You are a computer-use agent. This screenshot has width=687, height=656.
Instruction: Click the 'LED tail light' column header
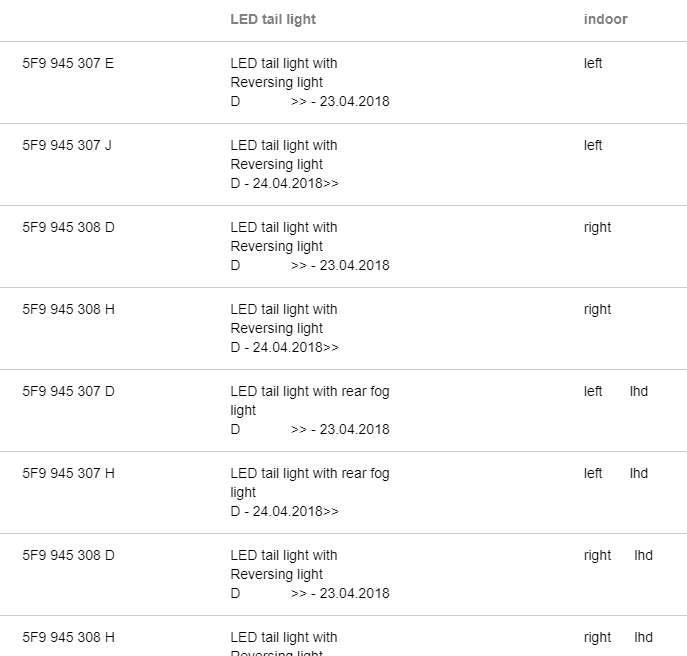[x=273, y=19]
